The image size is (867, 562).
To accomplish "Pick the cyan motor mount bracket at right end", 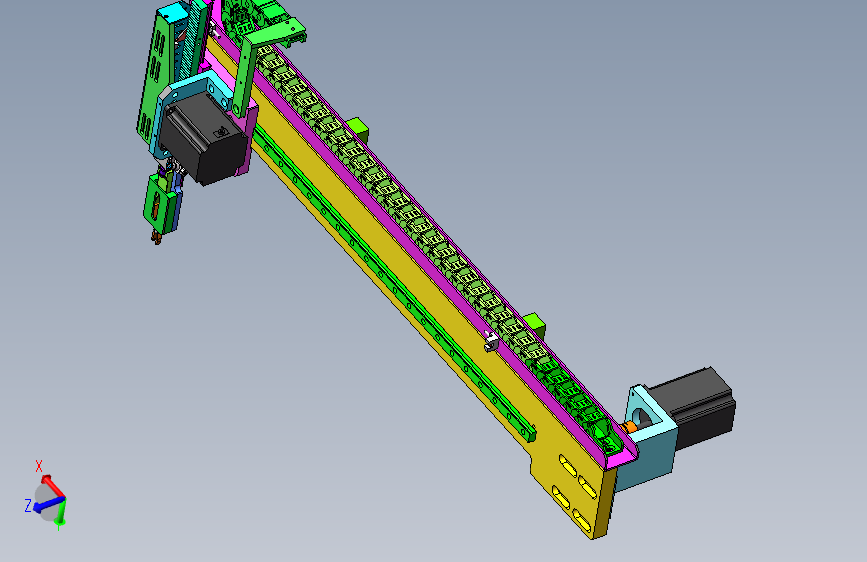I will [648, 440].
